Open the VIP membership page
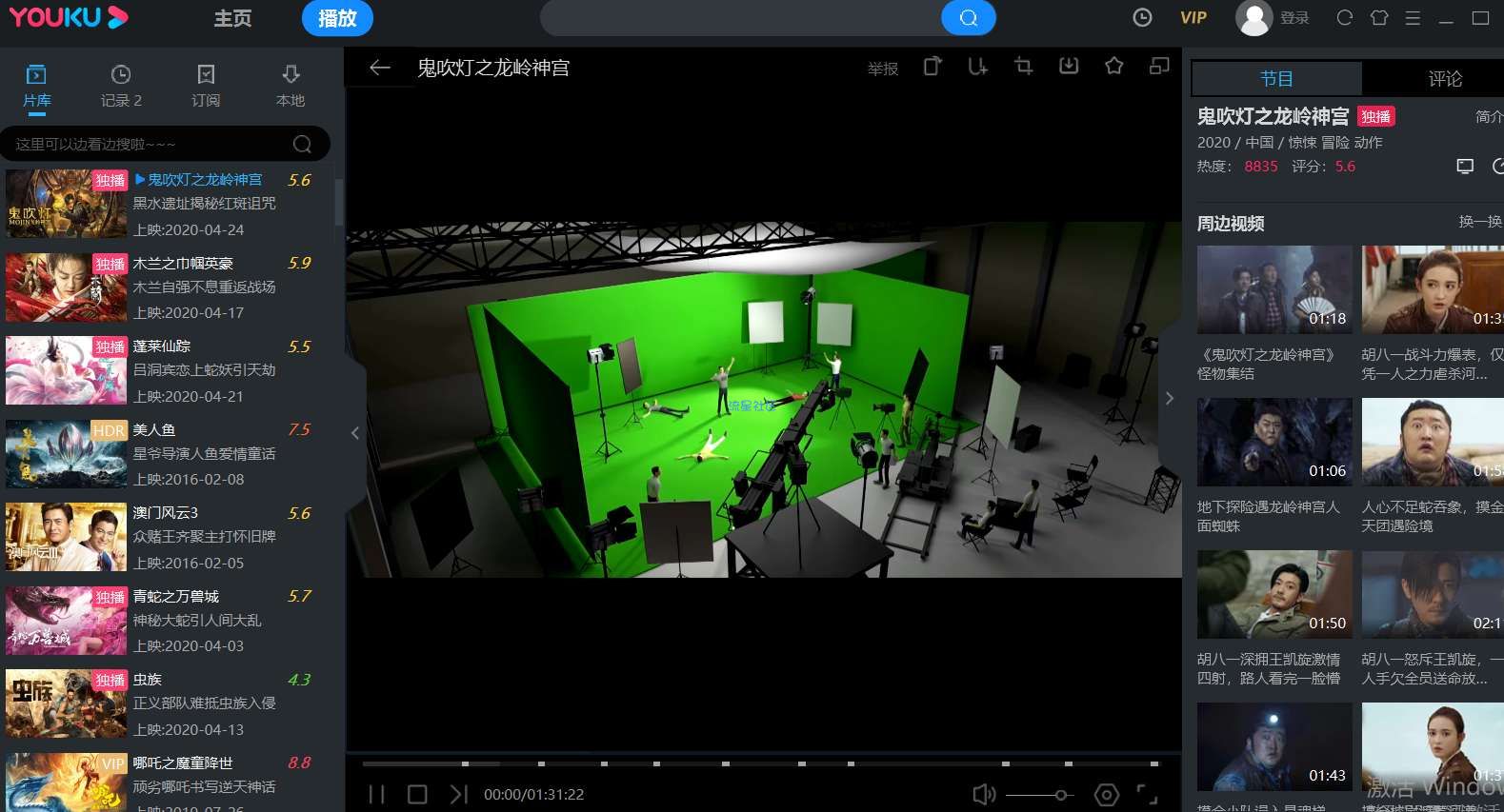 (x=1193, y=17)
